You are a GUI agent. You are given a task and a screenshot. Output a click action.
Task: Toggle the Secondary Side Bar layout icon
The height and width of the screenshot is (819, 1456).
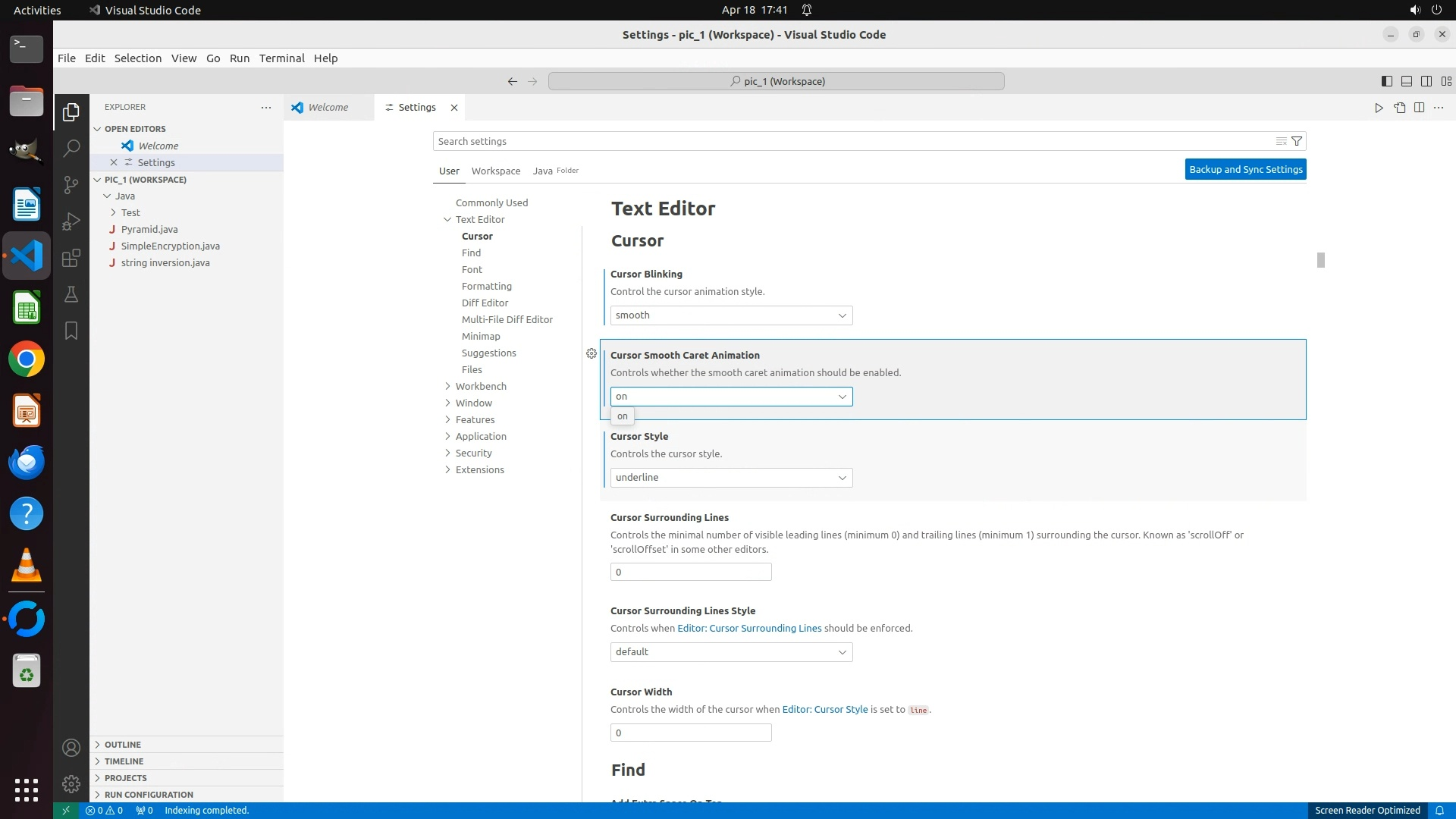[1426, 81]
